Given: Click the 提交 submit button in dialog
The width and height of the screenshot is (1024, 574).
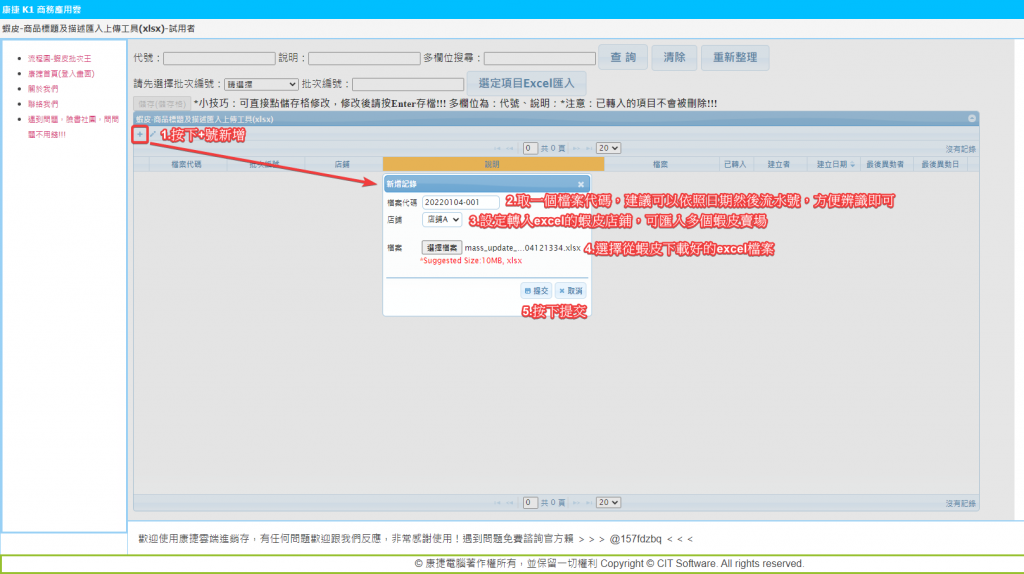Looking at the screenshot, I should (x=537, y=290).
